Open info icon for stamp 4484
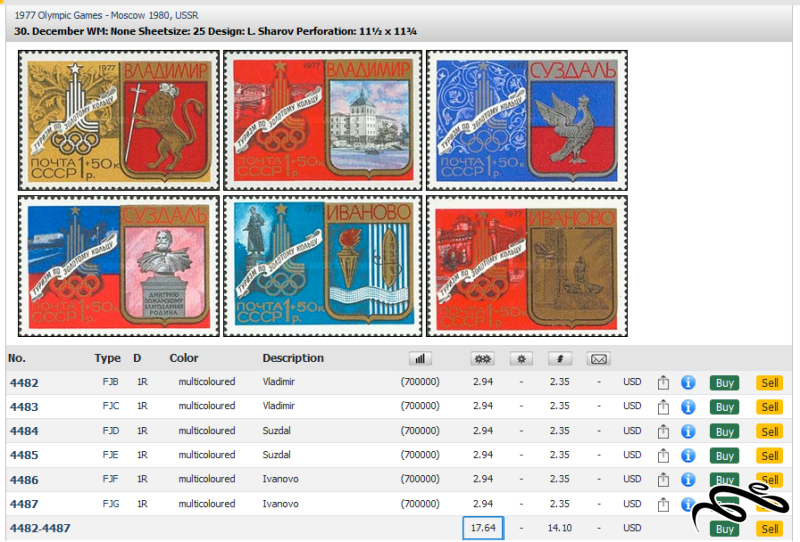Screen dimensions: 800x542 pyautogui.click(x=688, y=431)
